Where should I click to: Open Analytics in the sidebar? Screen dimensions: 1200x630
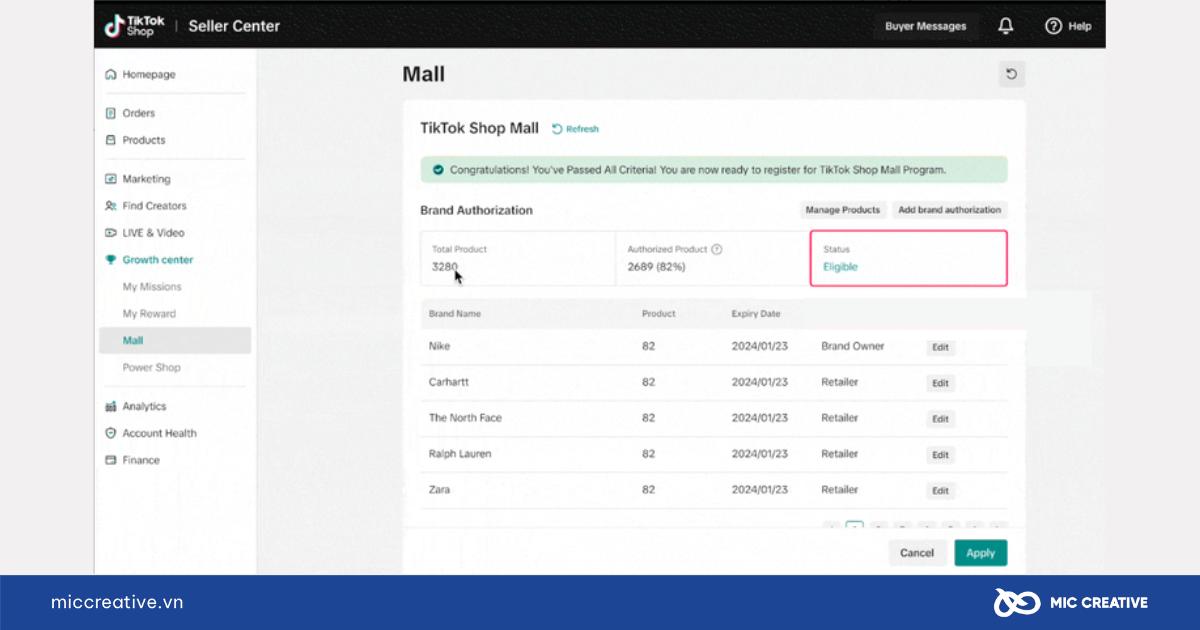click(x=145, y=406)
